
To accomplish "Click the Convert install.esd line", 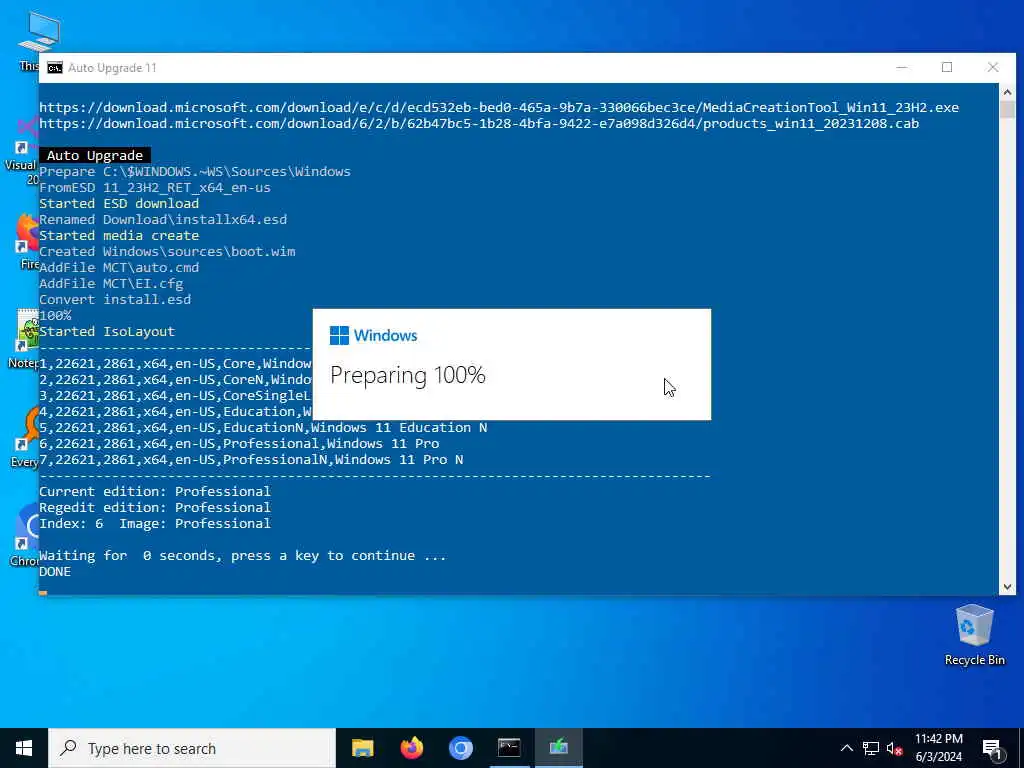I will [x=115, y=299].
